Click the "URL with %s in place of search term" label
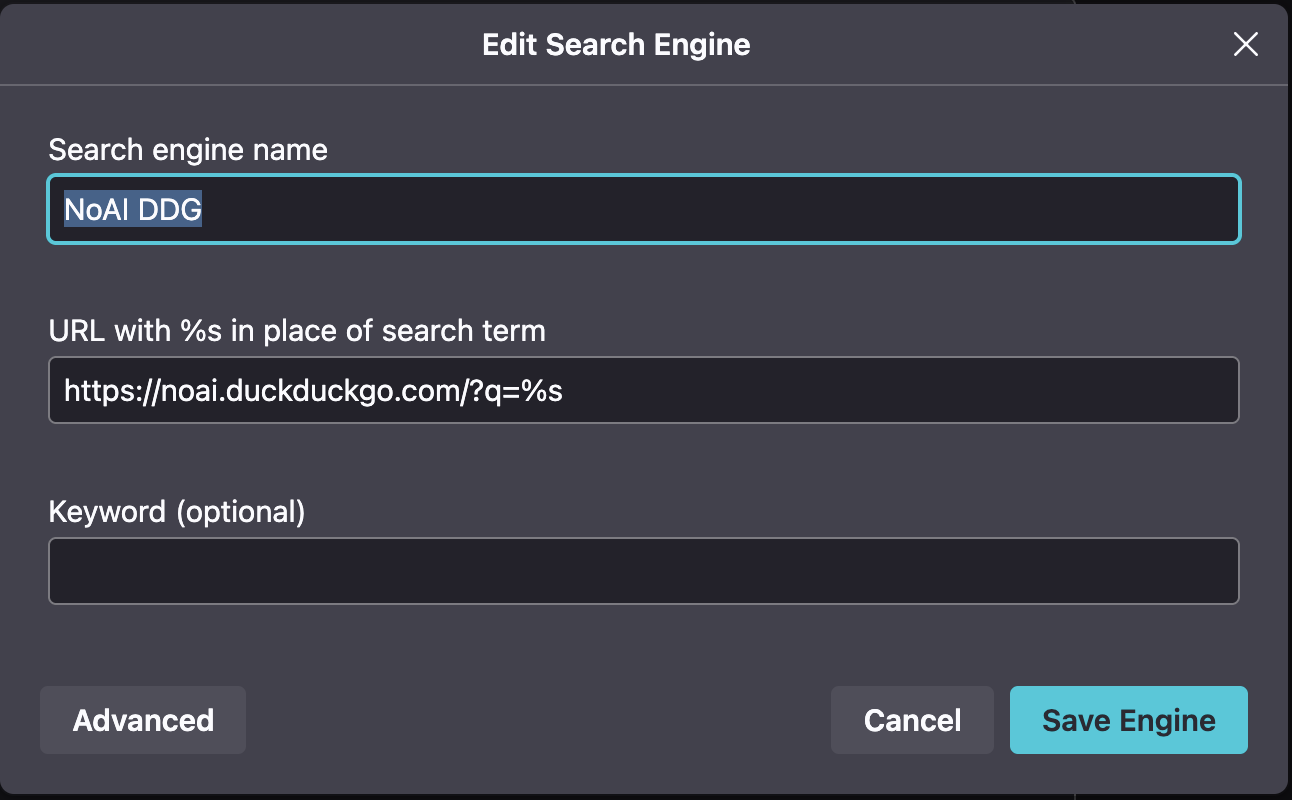1292x800 pixels. click(297, 331)
